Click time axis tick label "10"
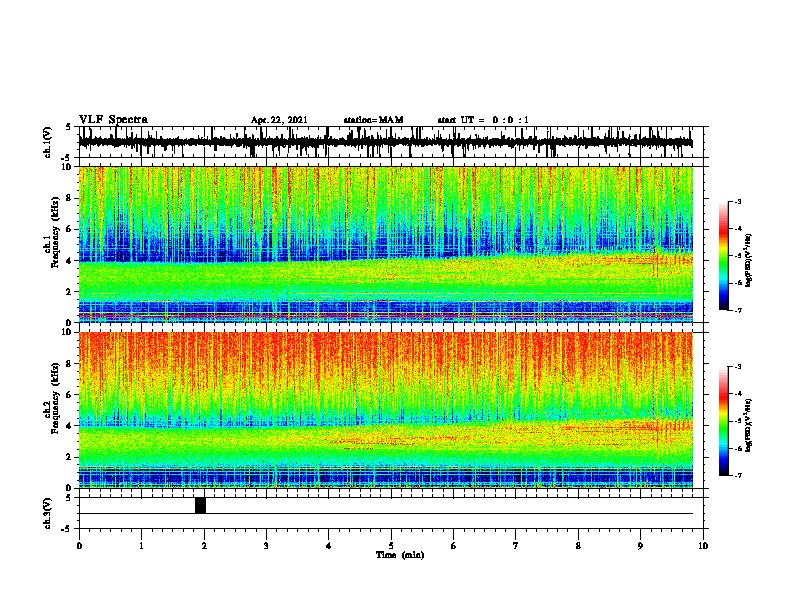 [x=703, y=546]
